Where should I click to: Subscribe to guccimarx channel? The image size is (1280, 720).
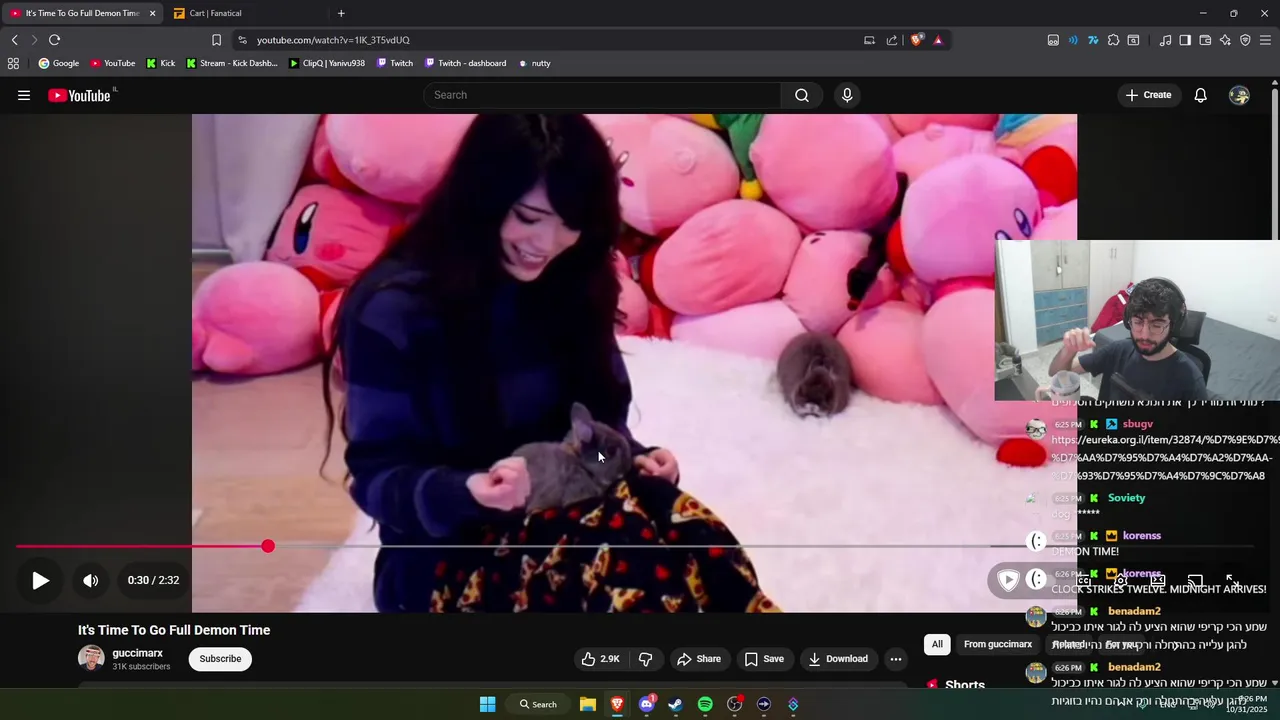click(x=220, y=659)
